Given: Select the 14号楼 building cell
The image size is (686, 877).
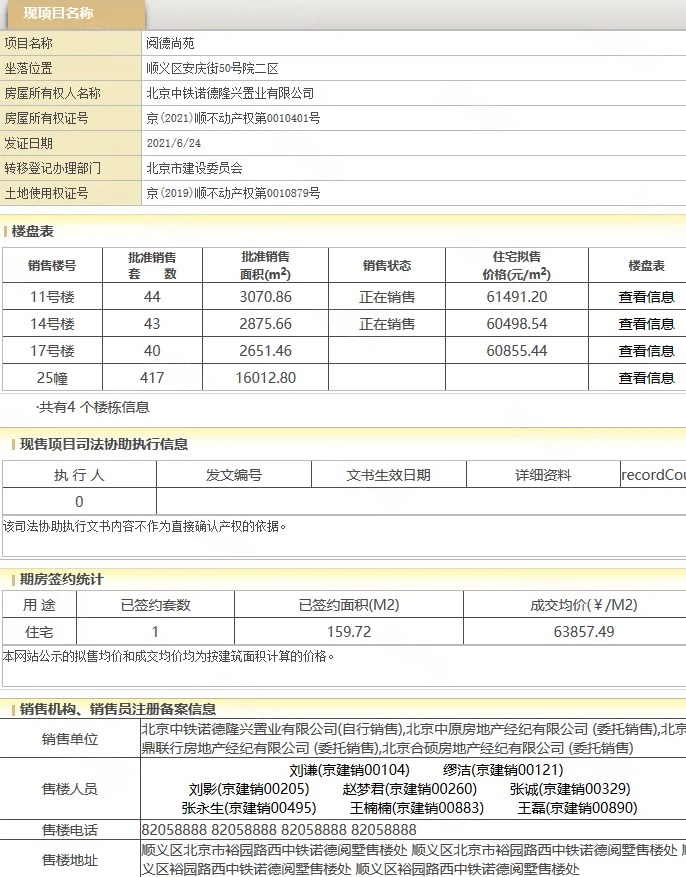Looking at the screenshot, I should pos(52,324).
